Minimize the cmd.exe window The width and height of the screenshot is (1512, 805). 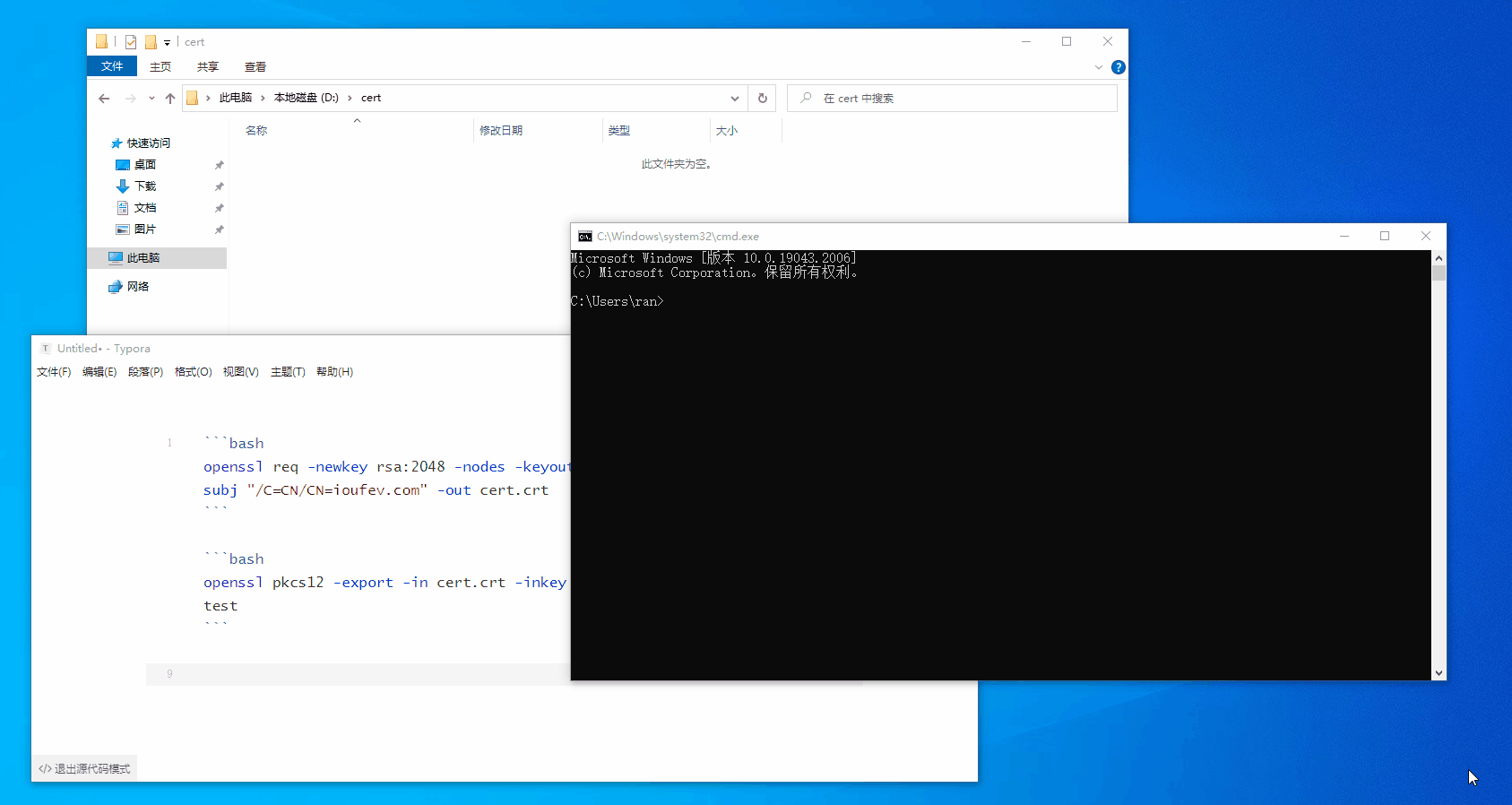click(x=1344, y=237)
